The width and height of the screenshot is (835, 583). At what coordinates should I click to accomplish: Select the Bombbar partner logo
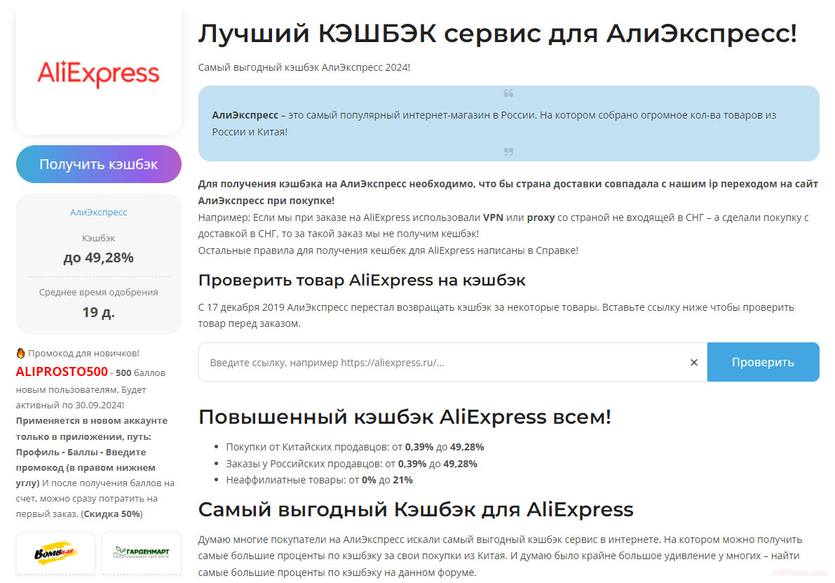pyautogui.click(x=55, y=553)
